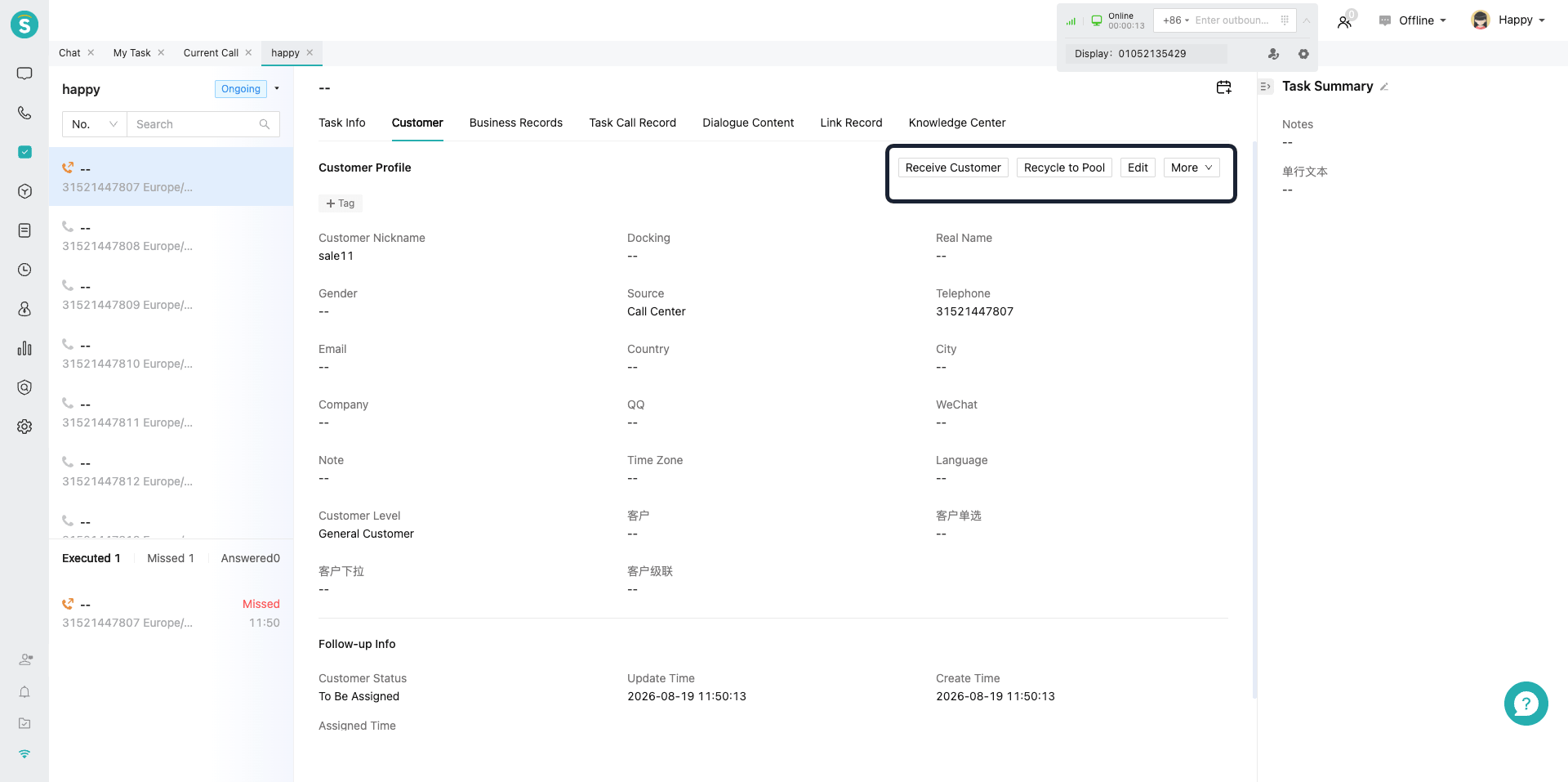Open the No. search type dropdown

pos(95,124)
